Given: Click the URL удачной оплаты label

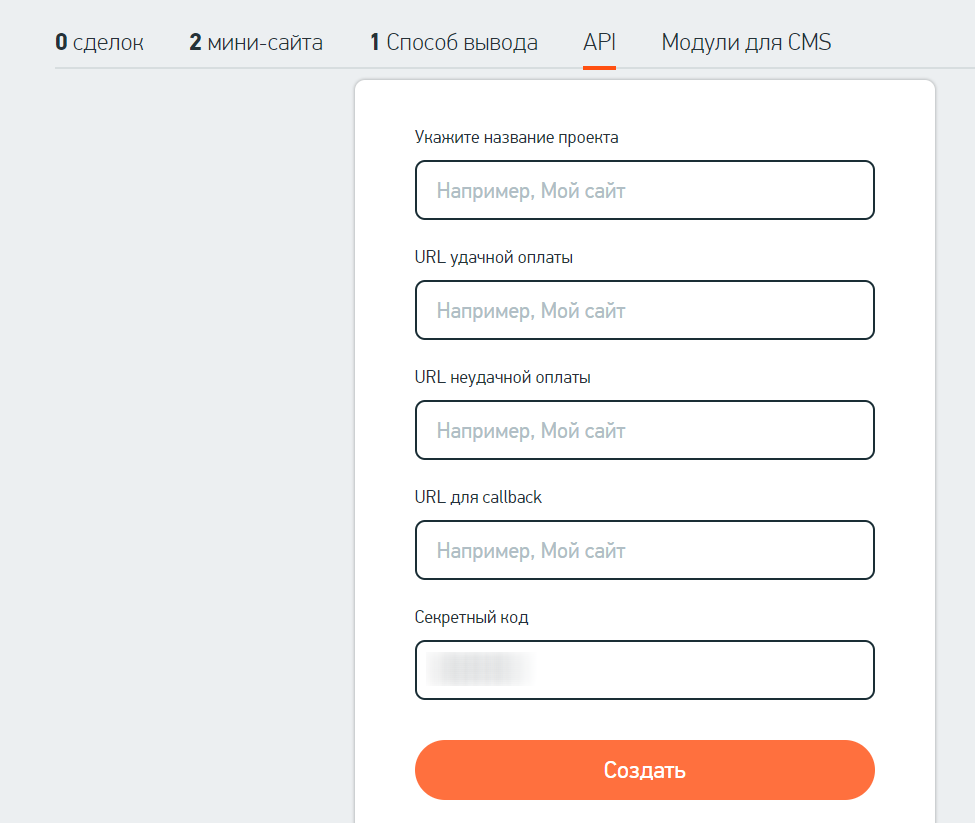Looking at the screenshot, I should point(494,258).
